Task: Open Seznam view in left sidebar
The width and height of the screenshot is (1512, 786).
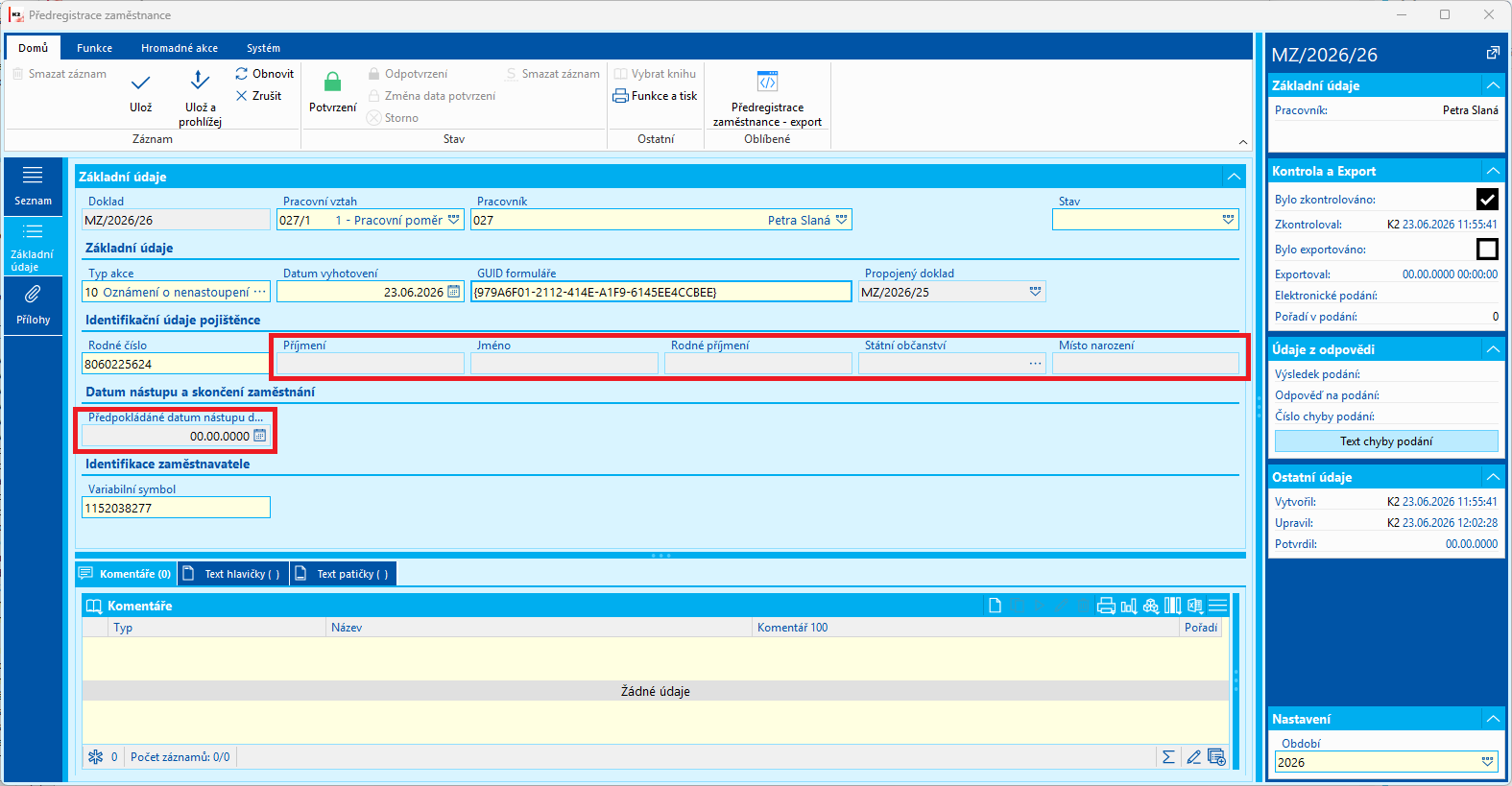Action: (x=33, y=187)
